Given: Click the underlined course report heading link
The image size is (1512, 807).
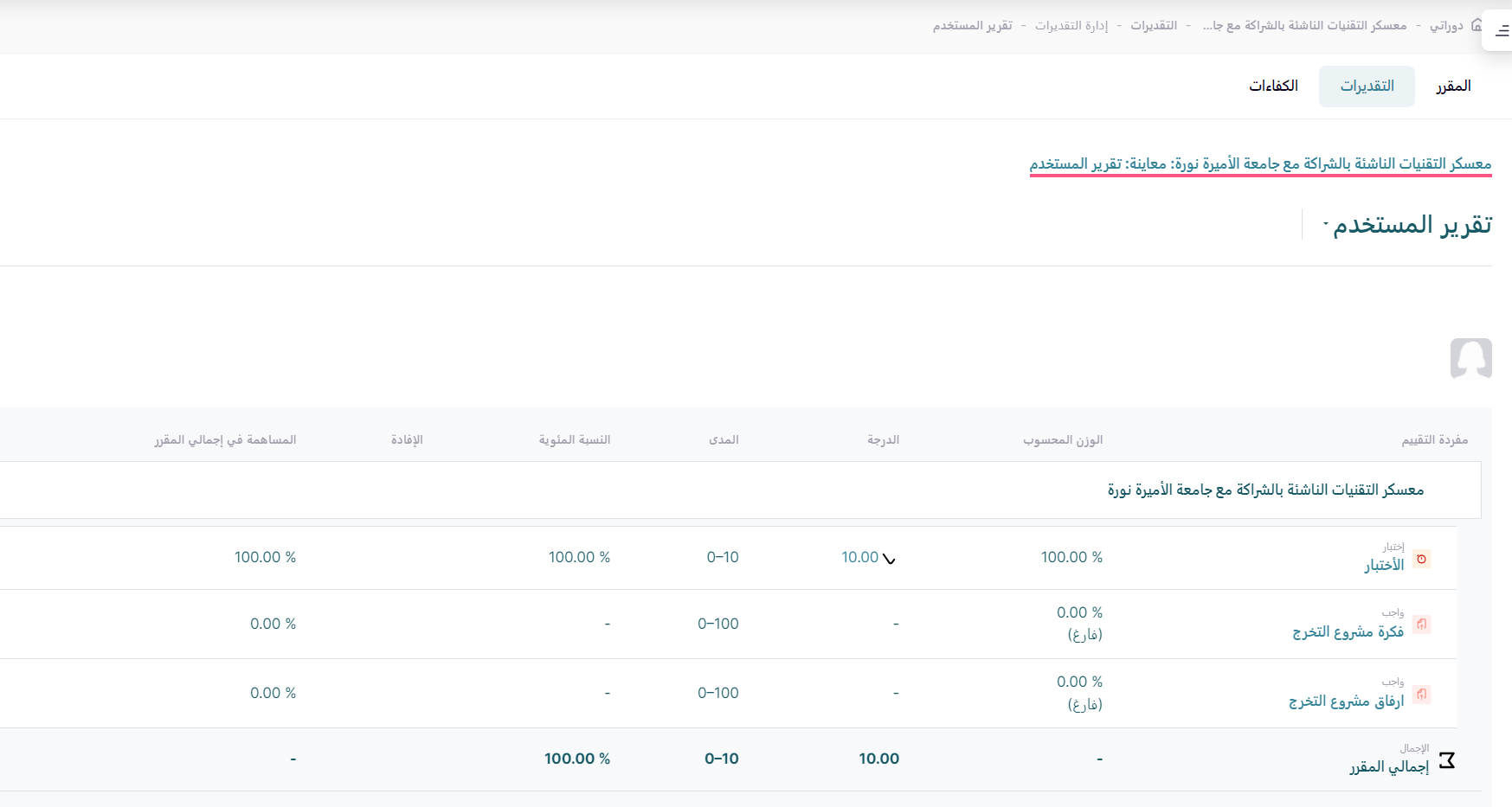Looking at the screenshot, I should (1260, 164).
